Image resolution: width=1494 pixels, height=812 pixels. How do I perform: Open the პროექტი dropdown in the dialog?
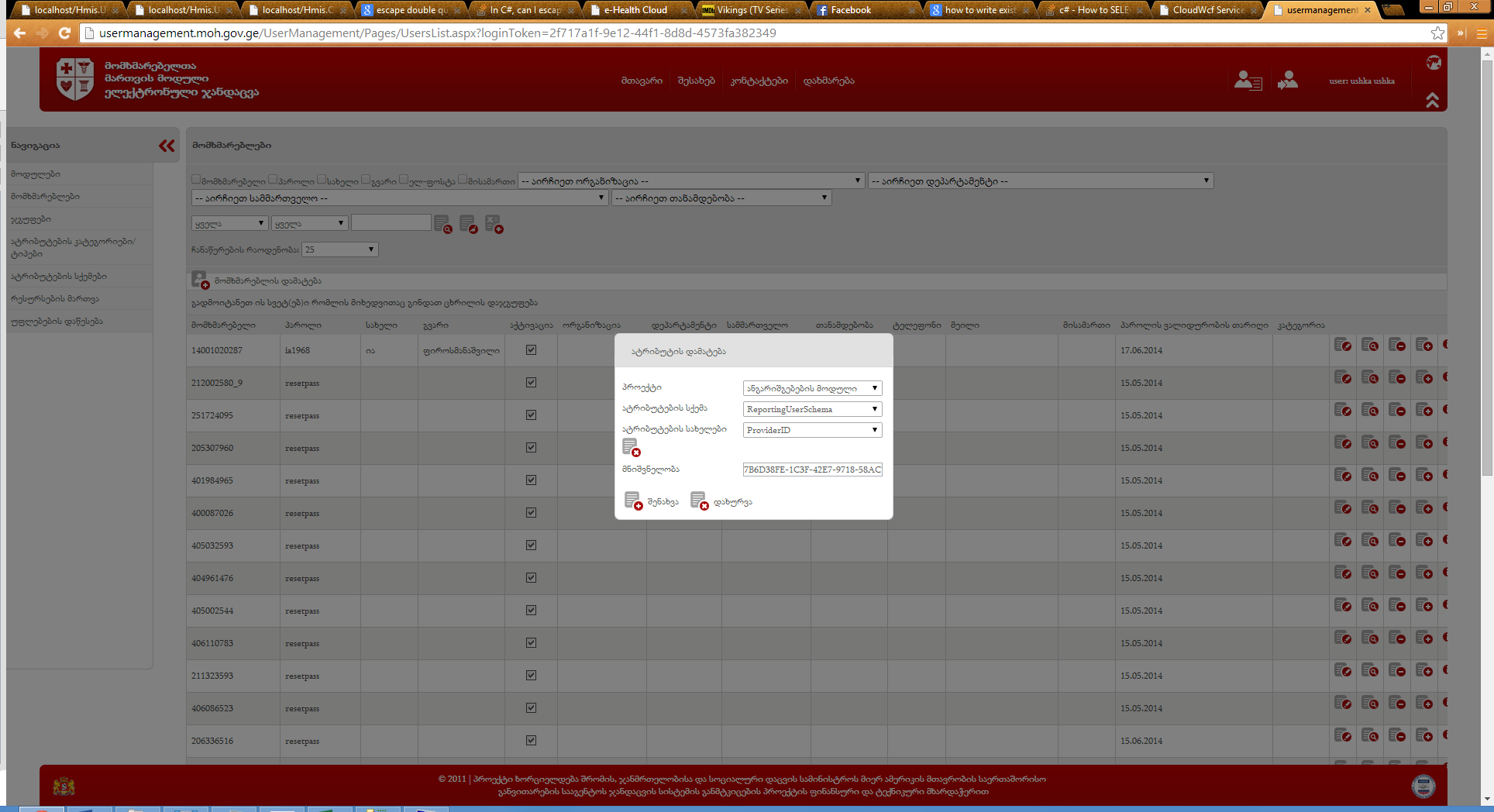pos(811,388)
